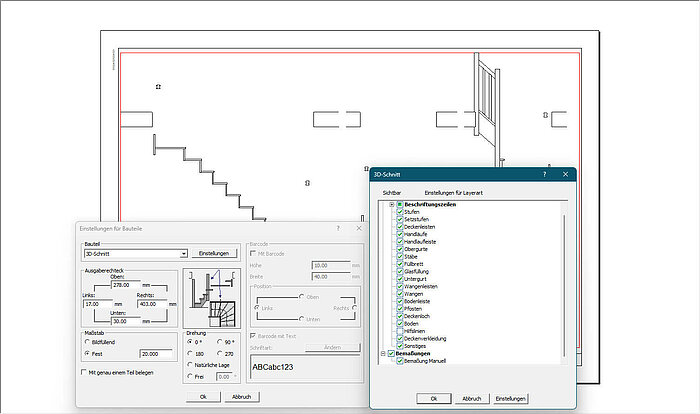700x414 pixels.
Task: Click help icon in Einstellungen für Bauteile title bar
Action: click(338, 228)
